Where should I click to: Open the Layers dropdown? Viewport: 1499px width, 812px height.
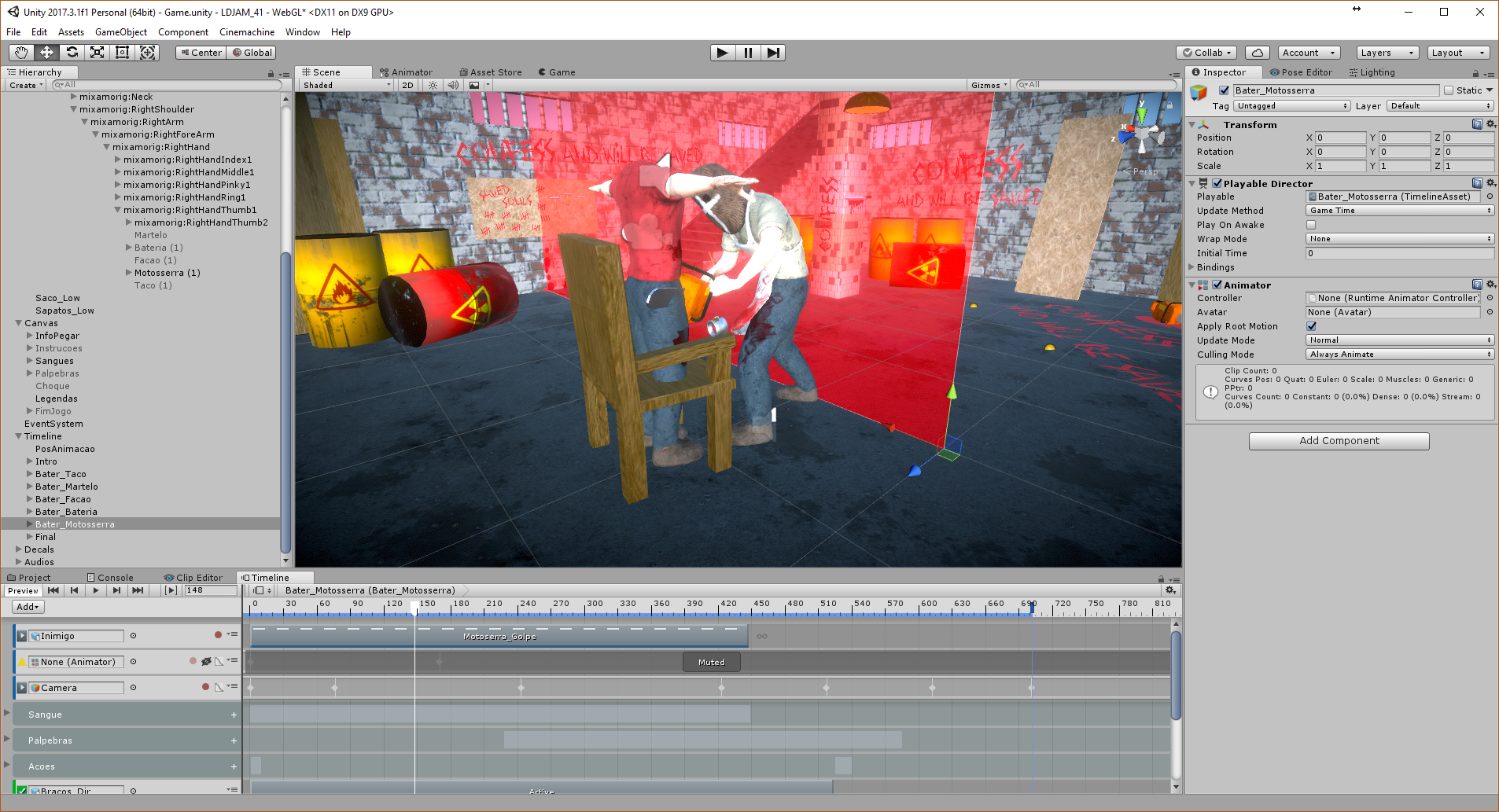click(1387, 53)
